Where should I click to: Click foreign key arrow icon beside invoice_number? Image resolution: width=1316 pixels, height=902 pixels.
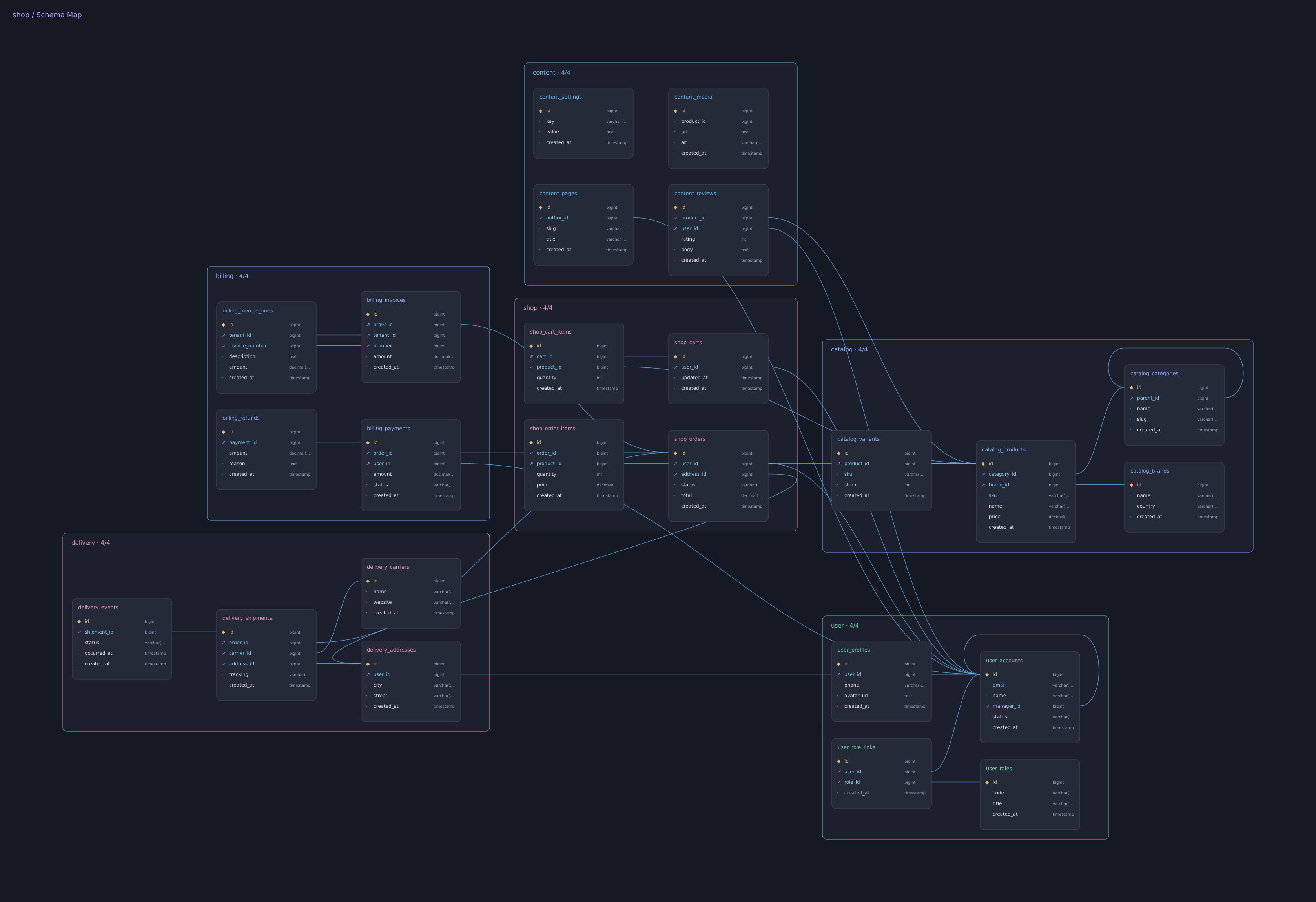pos(223,346)
